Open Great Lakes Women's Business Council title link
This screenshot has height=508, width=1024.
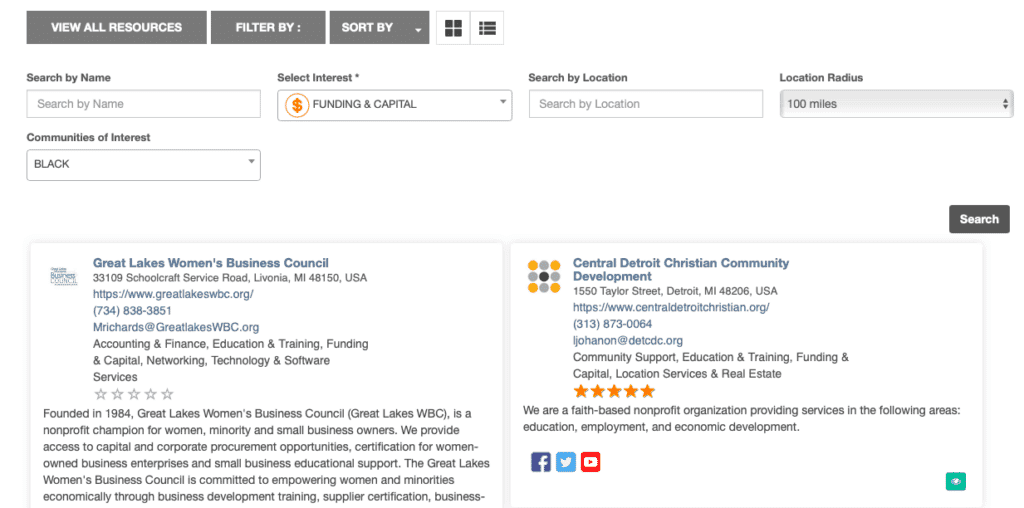(x=211, y=263)
